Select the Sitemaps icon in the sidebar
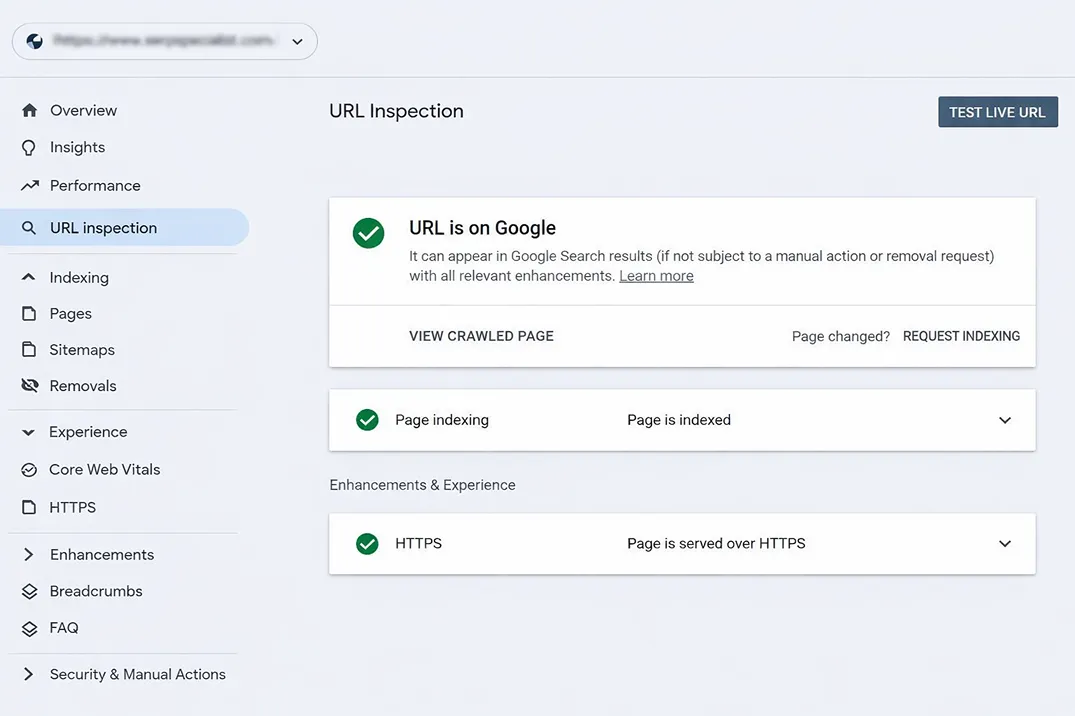The height and width of the screenshot is (716, 1075). [31, 349]
